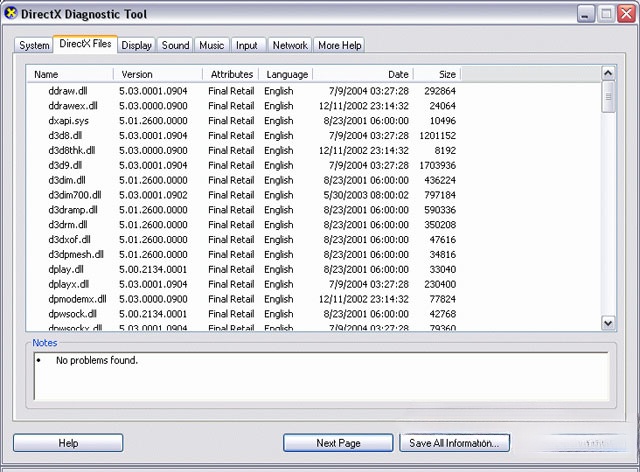The width and height of the screenshot is (640, 472).
Task: Sort by Version column header
Action: pyautogui.click(x=158, y=74)
